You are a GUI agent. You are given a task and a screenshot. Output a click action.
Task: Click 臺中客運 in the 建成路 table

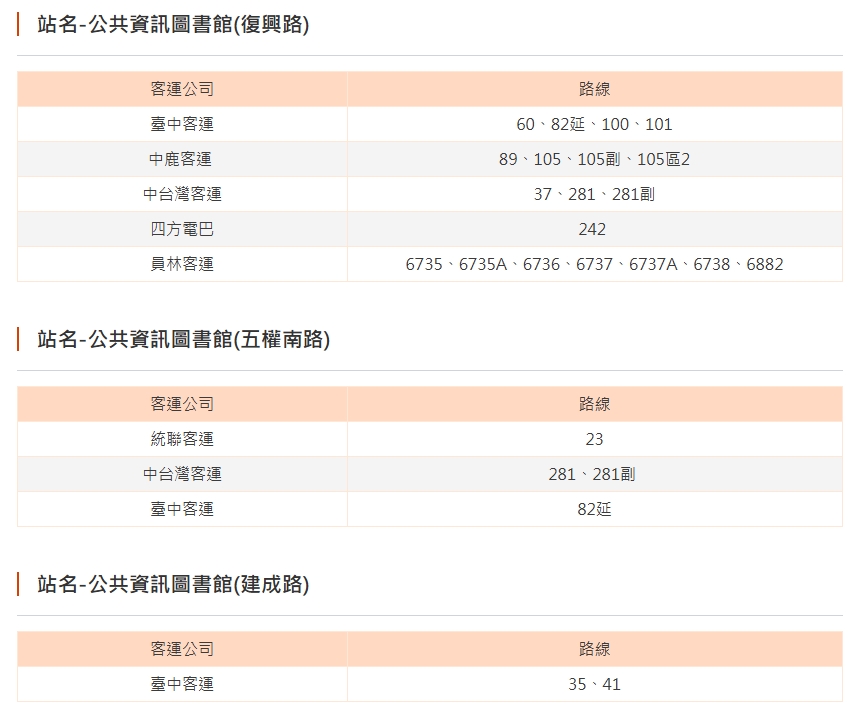182,684
